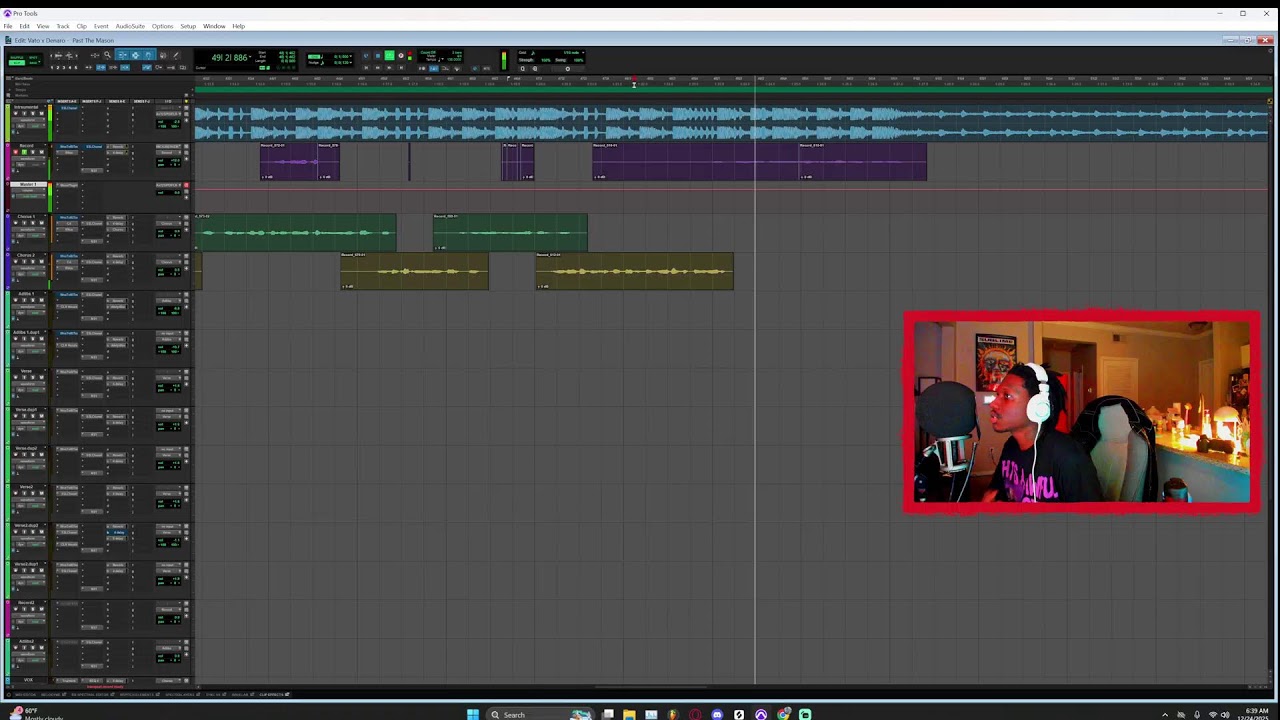This screenshot has width=1280, height=720.
Task: Enable Spot edit mode
Action: tap(33, 57)
